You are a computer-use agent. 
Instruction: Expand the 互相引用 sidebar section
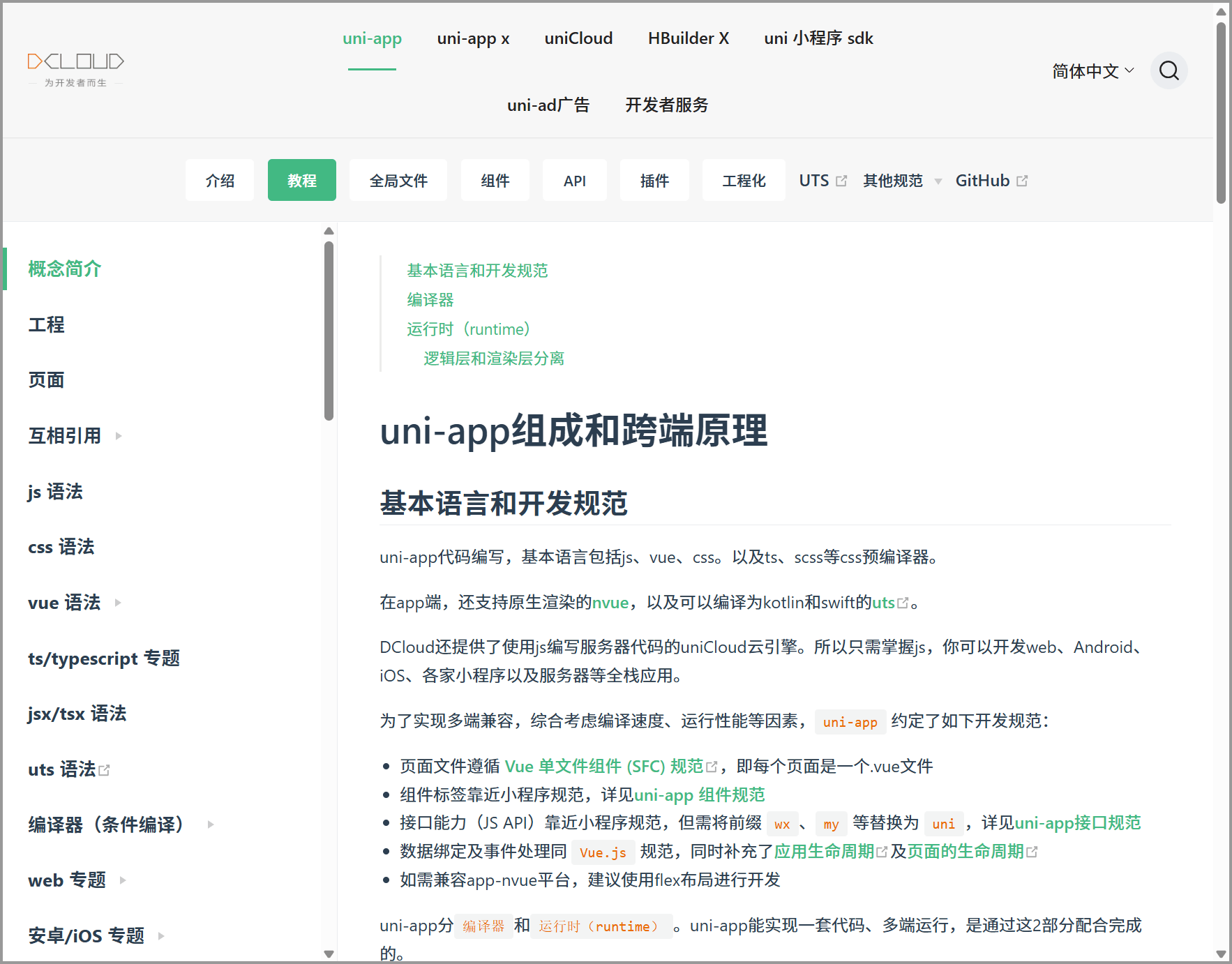click(x=119, y=436)
